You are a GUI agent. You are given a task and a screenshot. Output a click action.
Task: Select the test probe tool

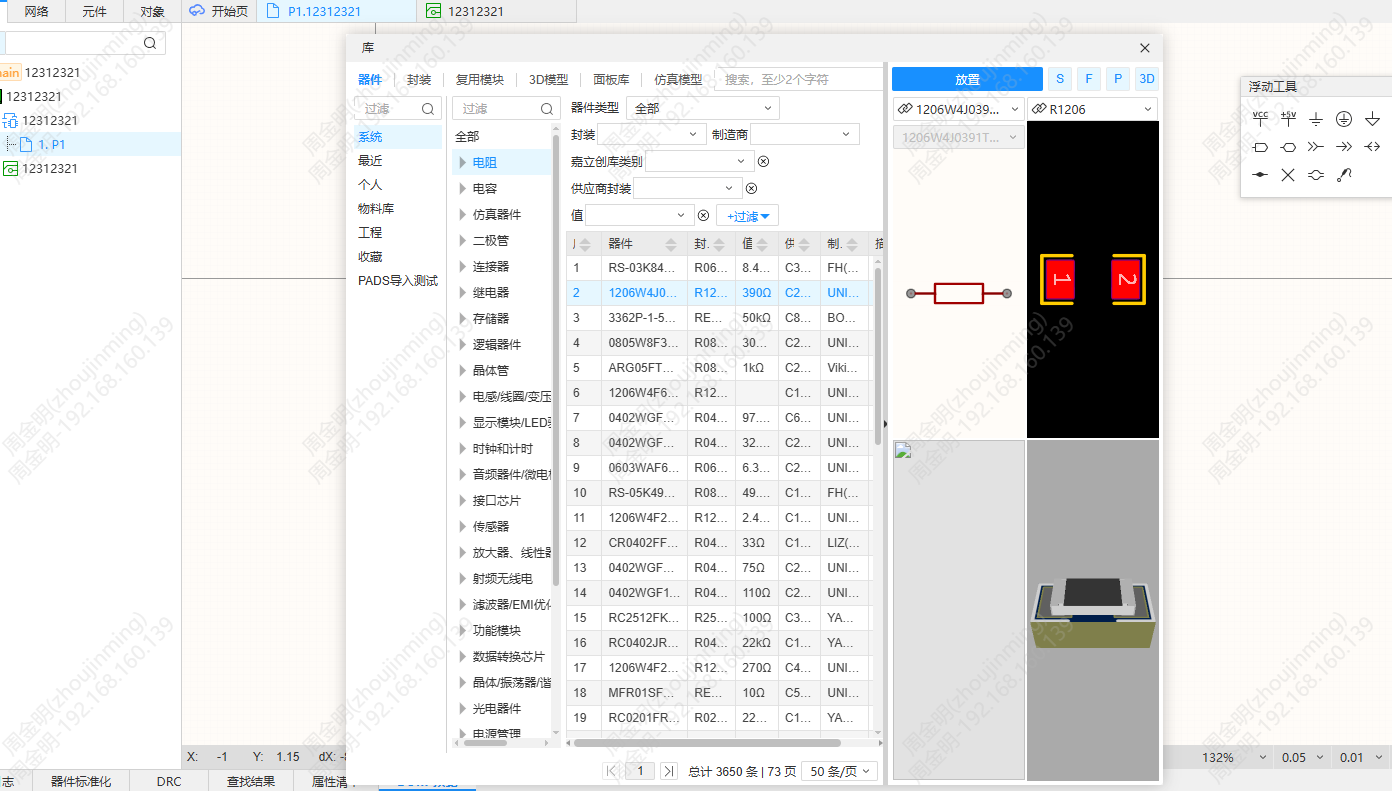tap(1344, 175)
